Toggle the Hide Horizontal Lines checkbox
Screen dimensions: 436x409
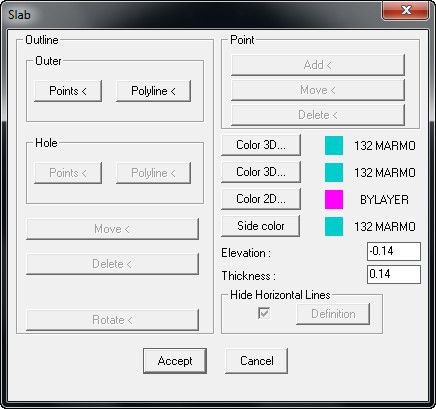click(x=264, y=313)
